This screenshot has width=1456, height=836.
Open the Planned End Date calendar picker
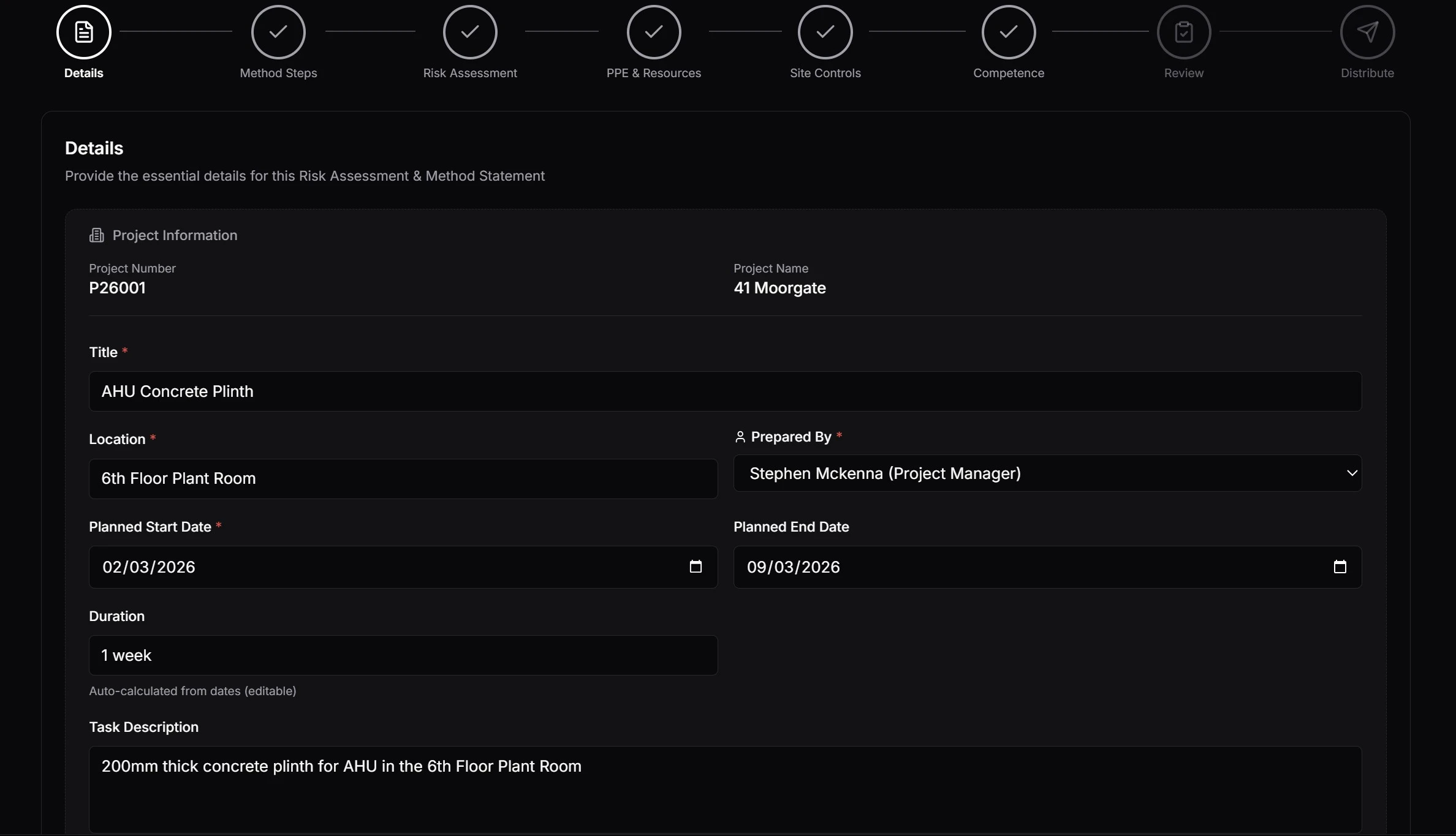point(1340,567)
